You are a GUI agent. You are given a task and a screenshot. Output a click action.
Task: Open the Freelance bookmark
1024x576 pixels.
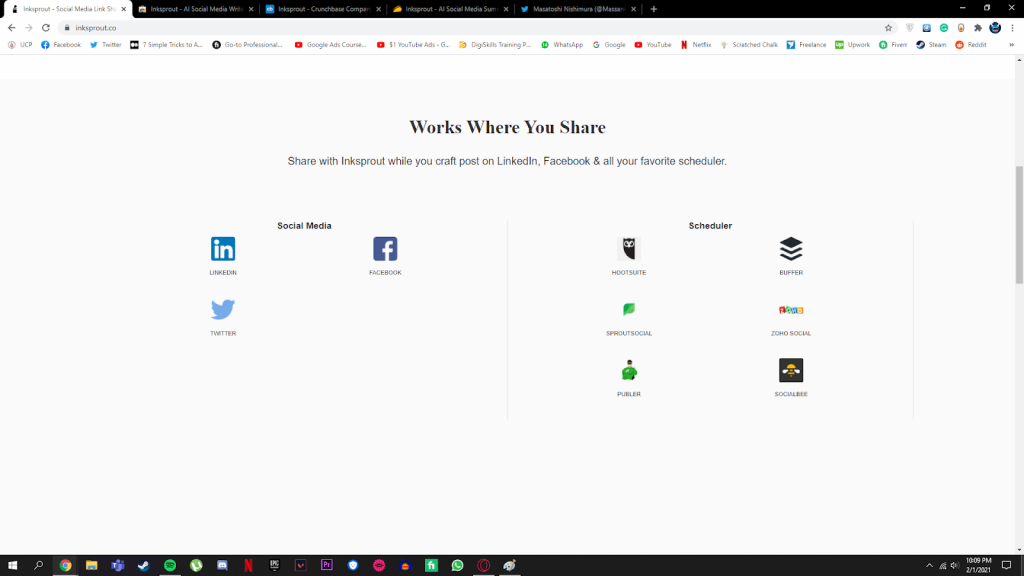[x=806, y=45]
